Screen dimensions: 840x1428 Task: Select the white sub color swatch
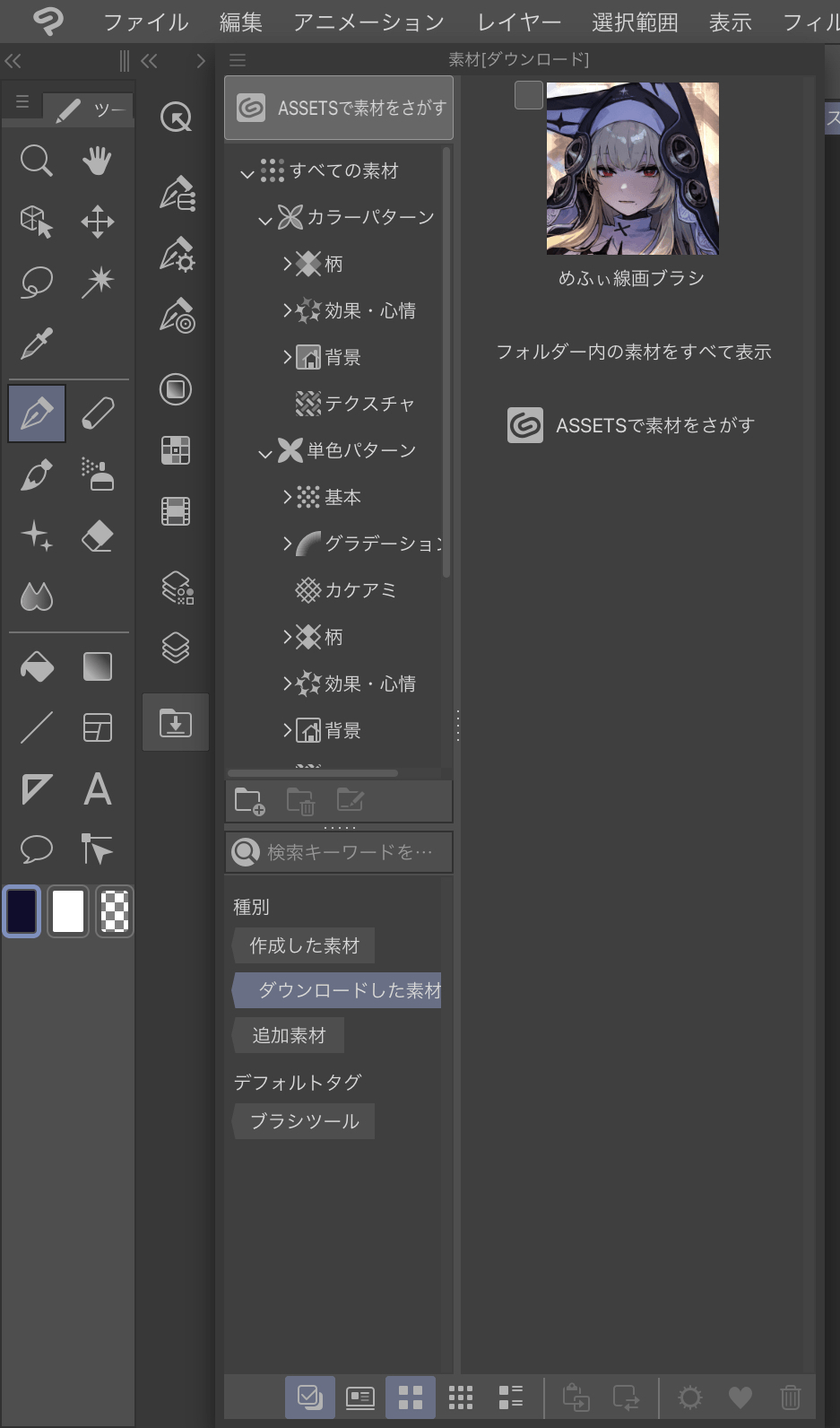point(68,911)
